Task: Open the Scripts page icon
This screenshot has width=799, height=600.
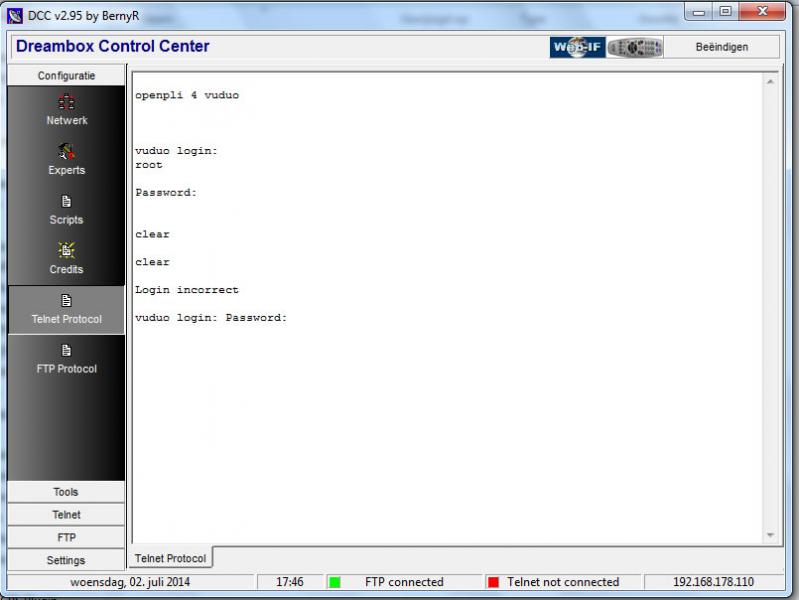Action: pyautogui.click(x=66, y=202)
